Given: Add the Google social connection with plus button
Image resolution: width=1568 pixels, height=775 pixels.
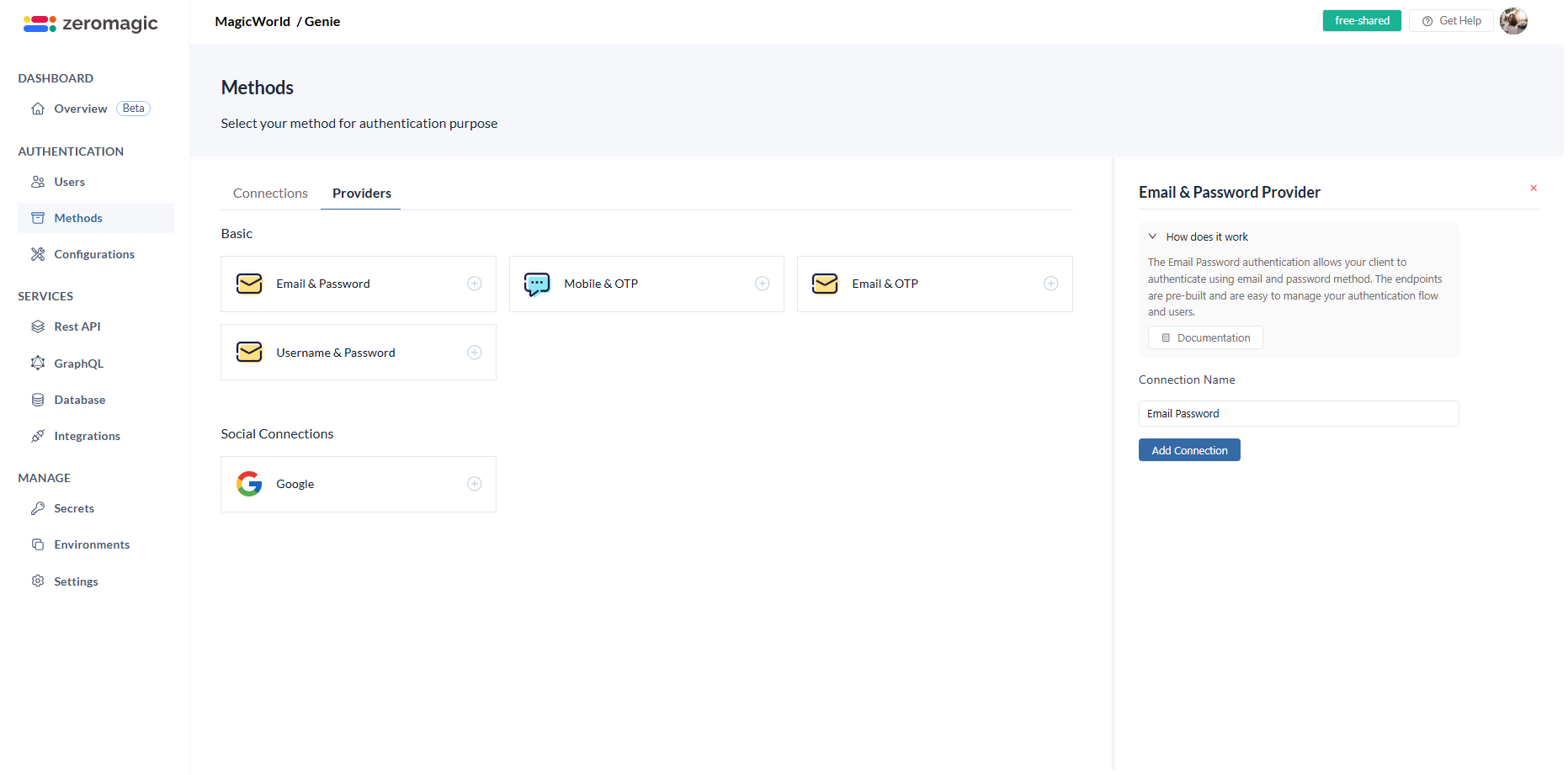Looking at the screenshot, I should tap(474, 484).
